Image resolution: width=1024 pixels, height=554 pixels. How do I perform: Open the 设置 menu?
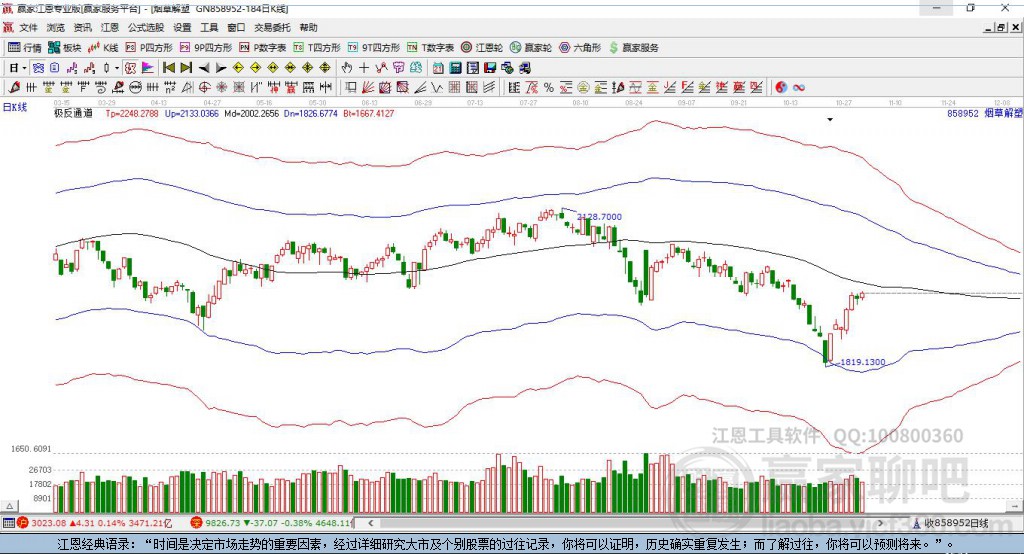[x=182, y=27]
